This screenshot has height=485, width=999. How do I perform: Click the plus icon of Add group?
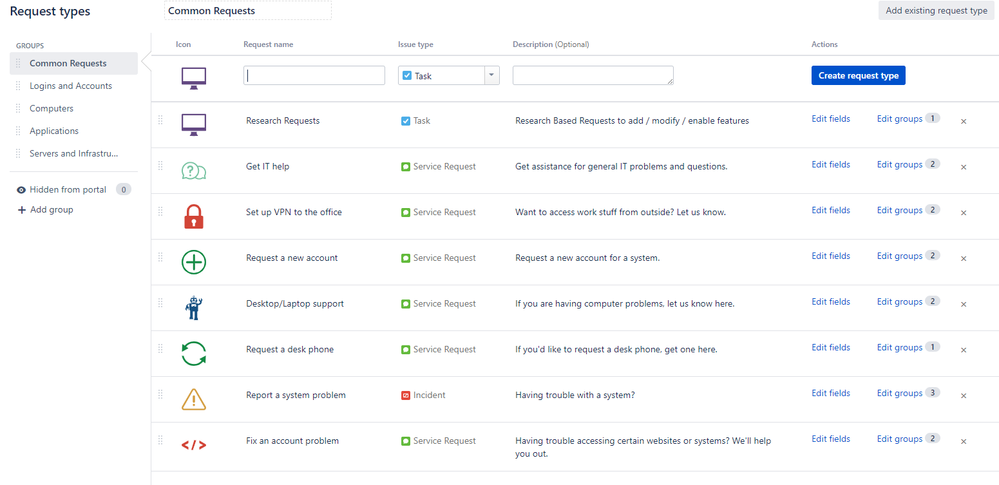click(22, 210)
